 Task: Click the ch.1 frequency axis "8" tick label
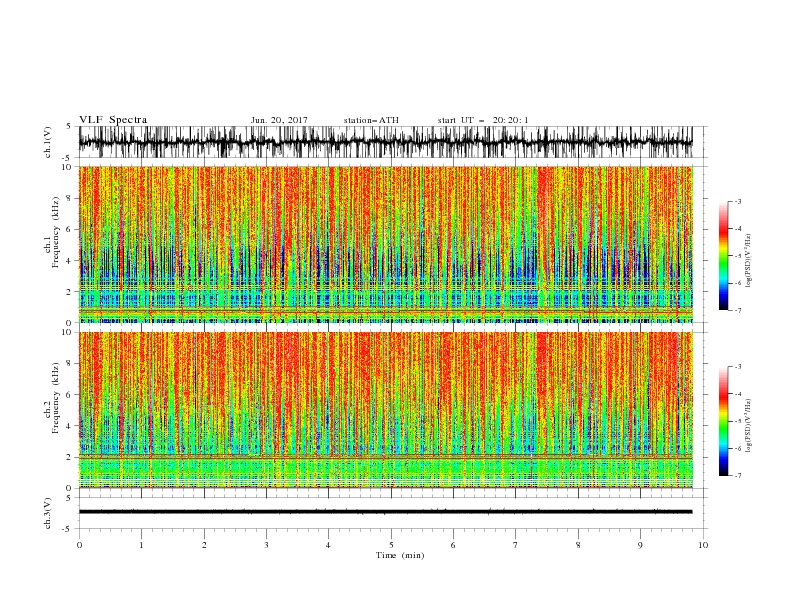[71, 198]
